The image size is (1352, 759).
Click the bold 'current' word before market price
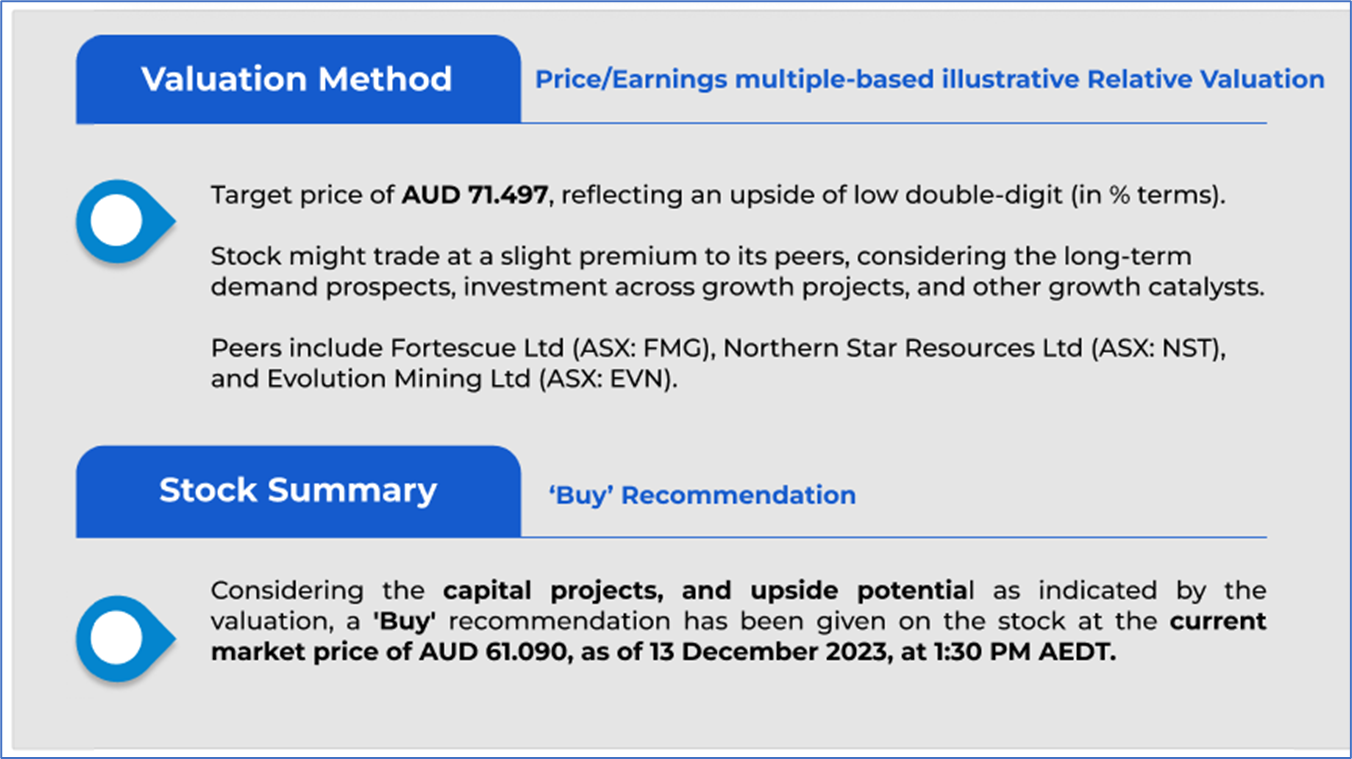pos(1218,621)
